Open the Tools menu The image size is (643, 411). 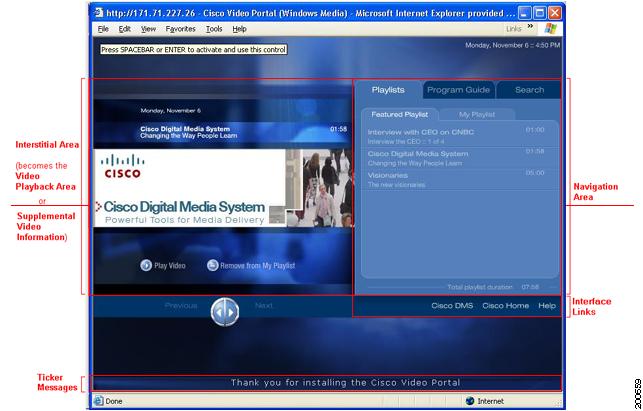point(214,29)
